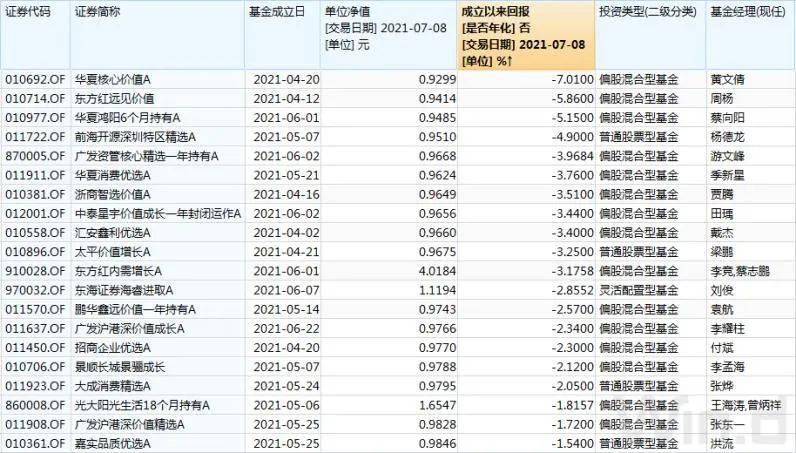Select fund name 广发资管核心精选一年持有A
The width and height of the screenshot is (796, 453).
tap(146, 156)
